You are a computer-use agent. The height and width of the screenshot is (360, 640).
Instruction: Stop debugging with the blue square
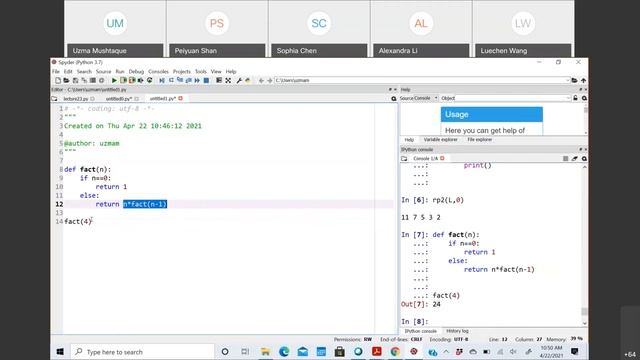tap(206, 80)
